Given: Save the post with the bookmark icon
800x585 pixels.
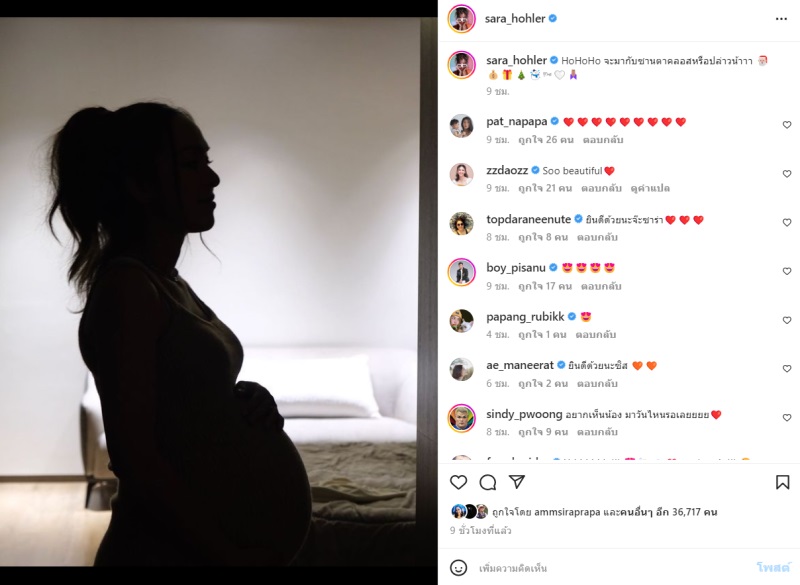Looking at the screenshot, I should pyautogui.click(x=783, y=482).
